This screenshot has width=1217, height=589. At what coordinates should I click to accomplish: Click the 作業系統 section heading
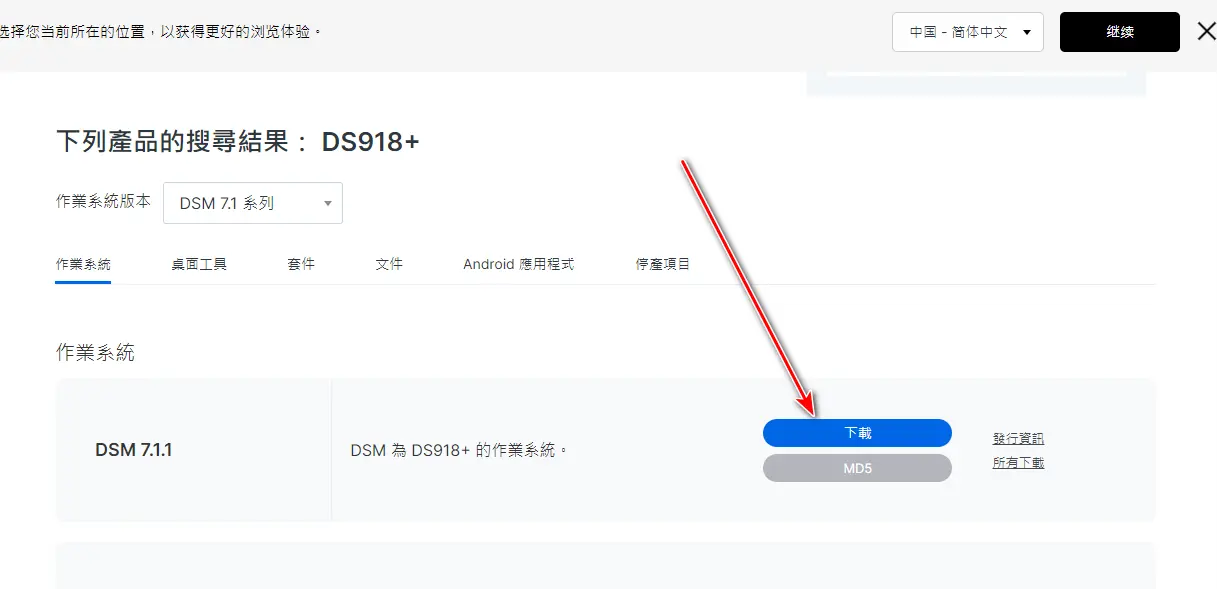click(x=95, y=352)
